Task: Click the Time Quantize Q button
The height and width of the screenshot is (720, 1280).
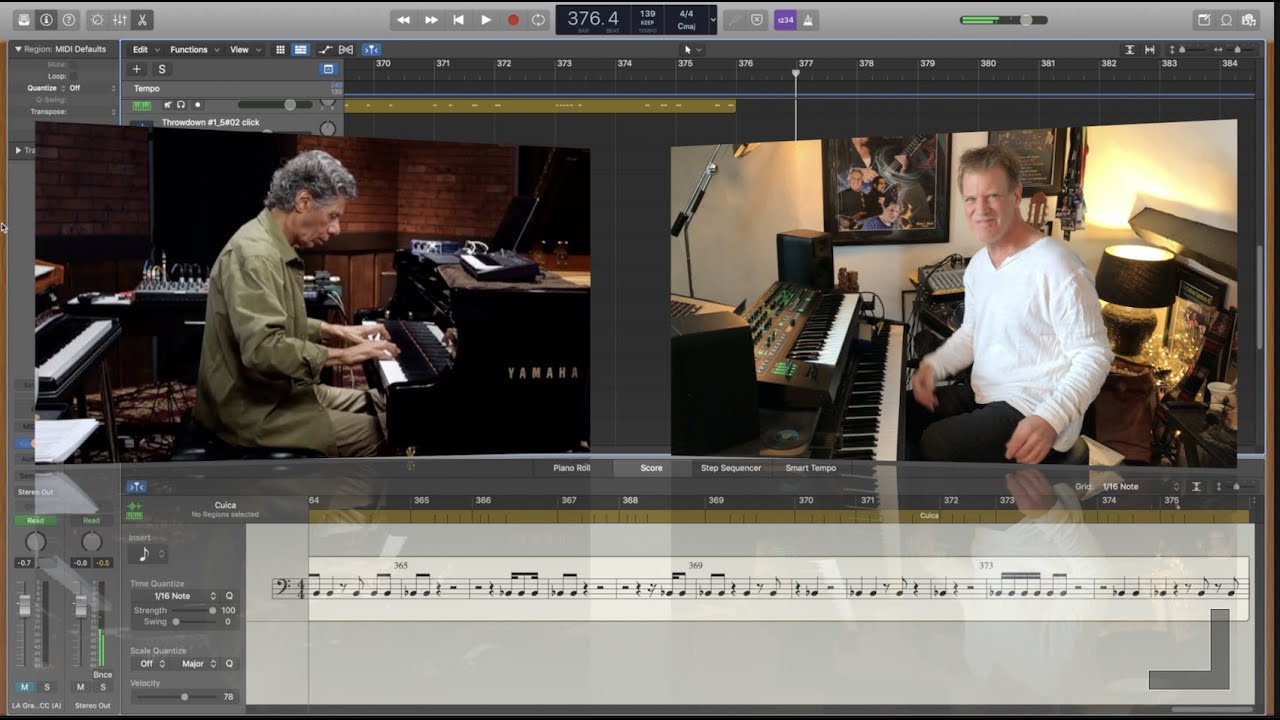Action: click(x=229, y=596)
